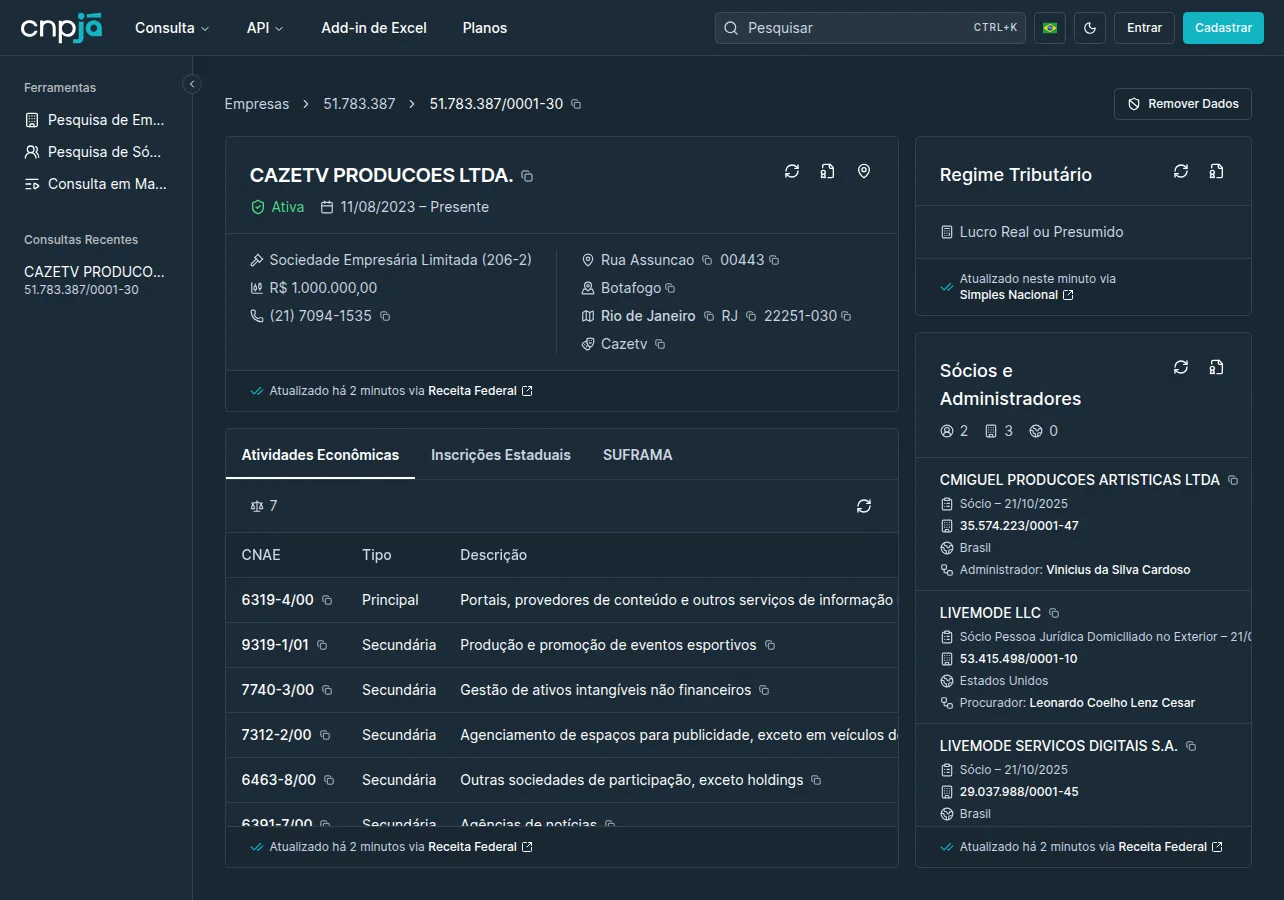The height and width of the screenshot is (900, 1284).
Task: Copy CNAE code 7740-3/00
Action: click(327, 690)
